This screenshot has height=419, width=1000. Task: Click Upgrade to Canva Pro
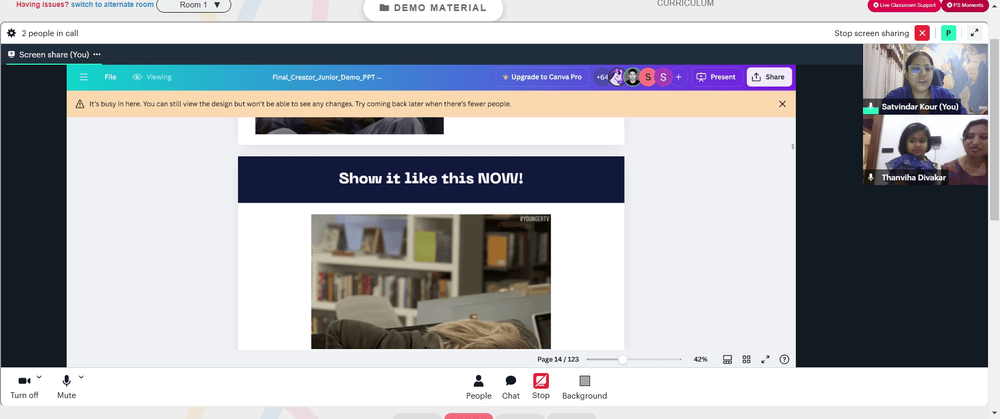[x=542, y=77]
